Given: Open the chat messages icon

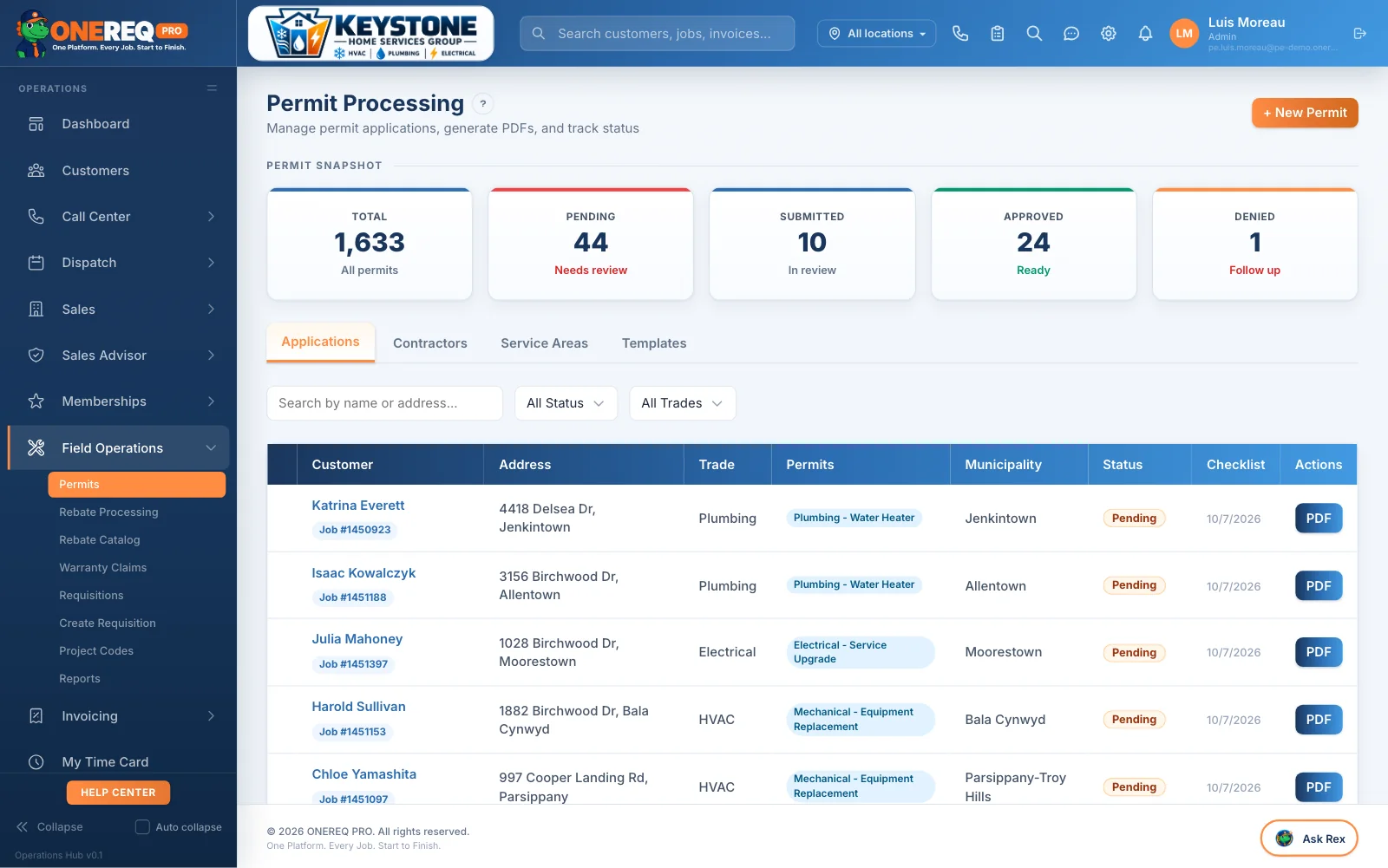Looking at the screenshot, I should pyautogui.click(x=1071, y=33).
